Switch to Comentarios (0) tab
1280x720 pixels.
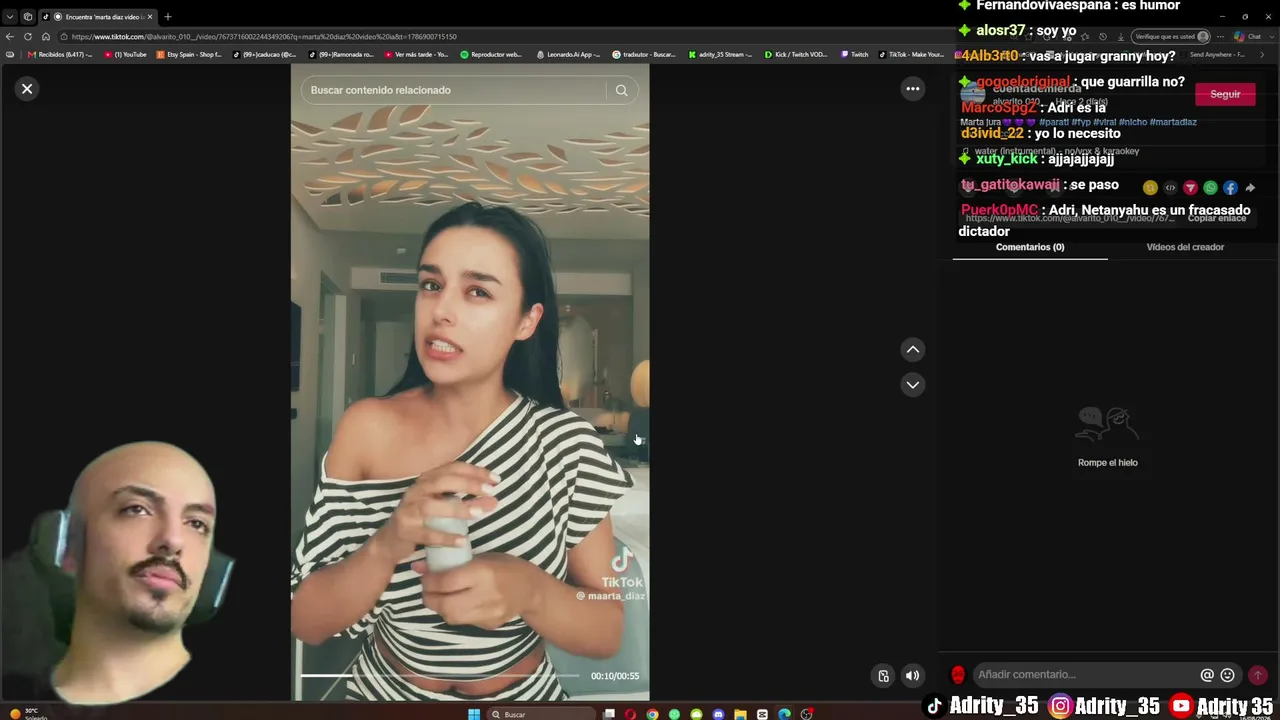pos(1030,247)
